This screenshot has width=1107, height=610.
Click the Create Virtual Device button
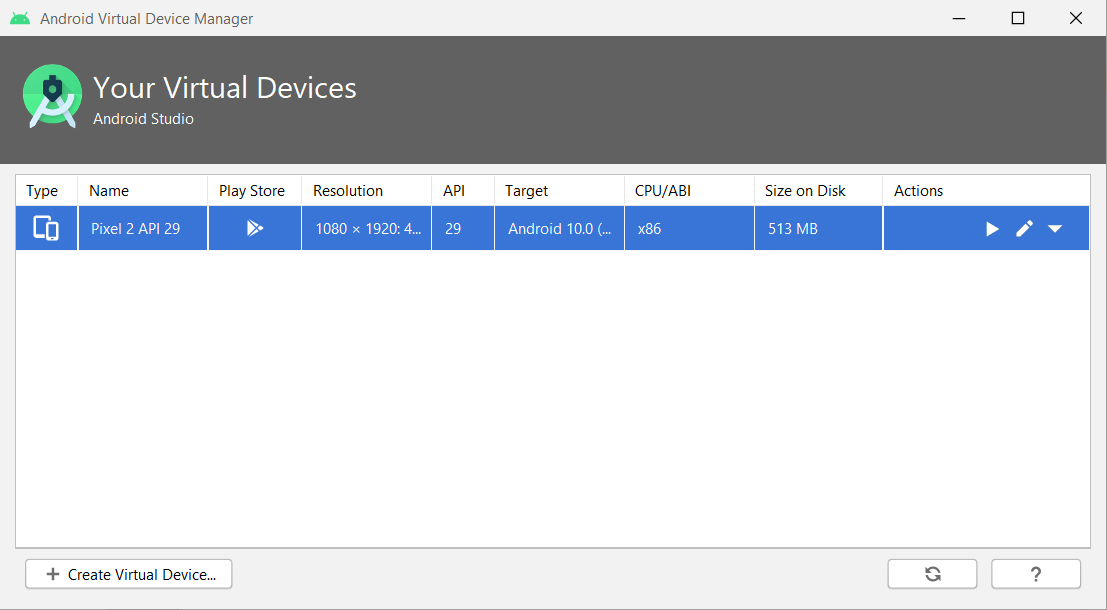pyautogui.click(x=129, y=574)
